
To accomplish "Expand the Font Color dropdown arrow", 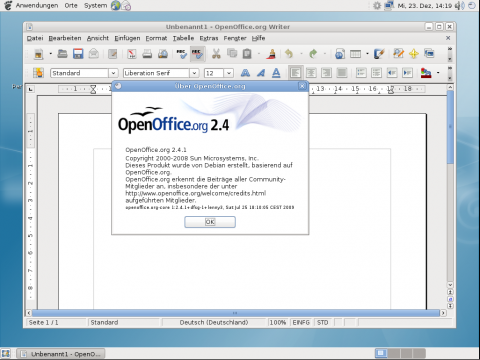I will click(x=438, y=73).
